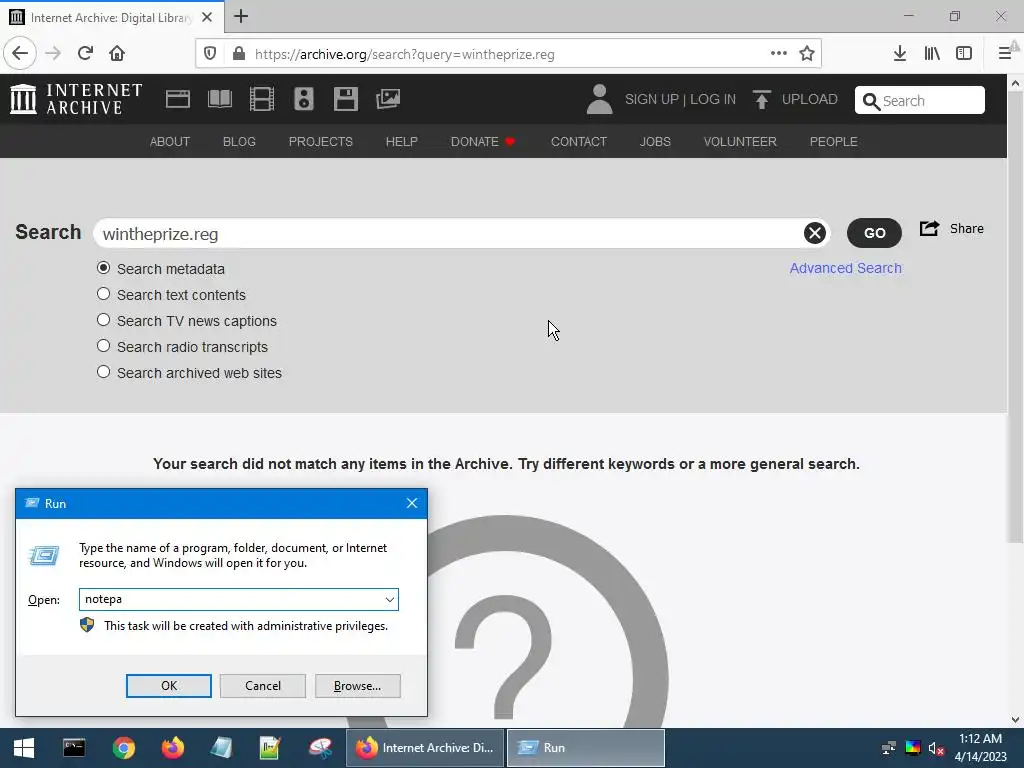
Task: Bookmark this page with star icon
Action: click(x=807, y=54)
